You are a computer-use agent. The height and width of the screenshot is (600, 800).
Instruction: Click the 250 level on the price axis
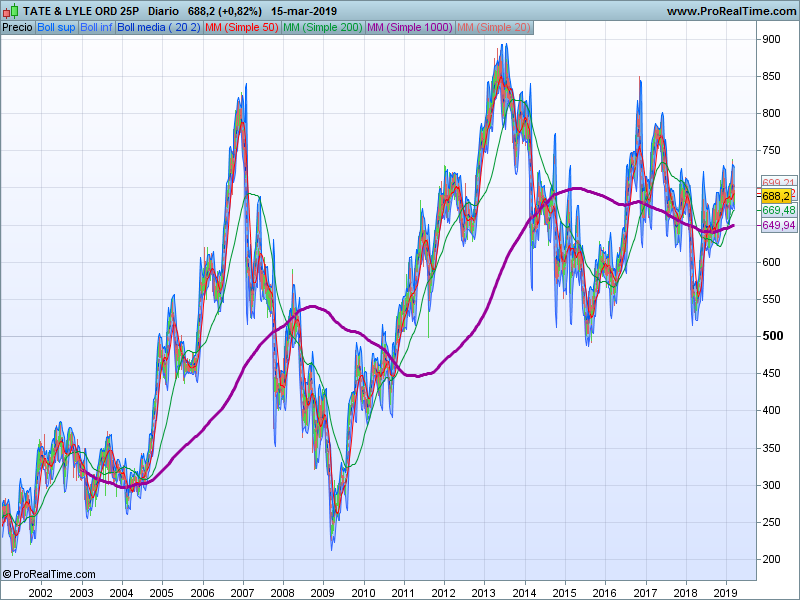click(771, 522)
